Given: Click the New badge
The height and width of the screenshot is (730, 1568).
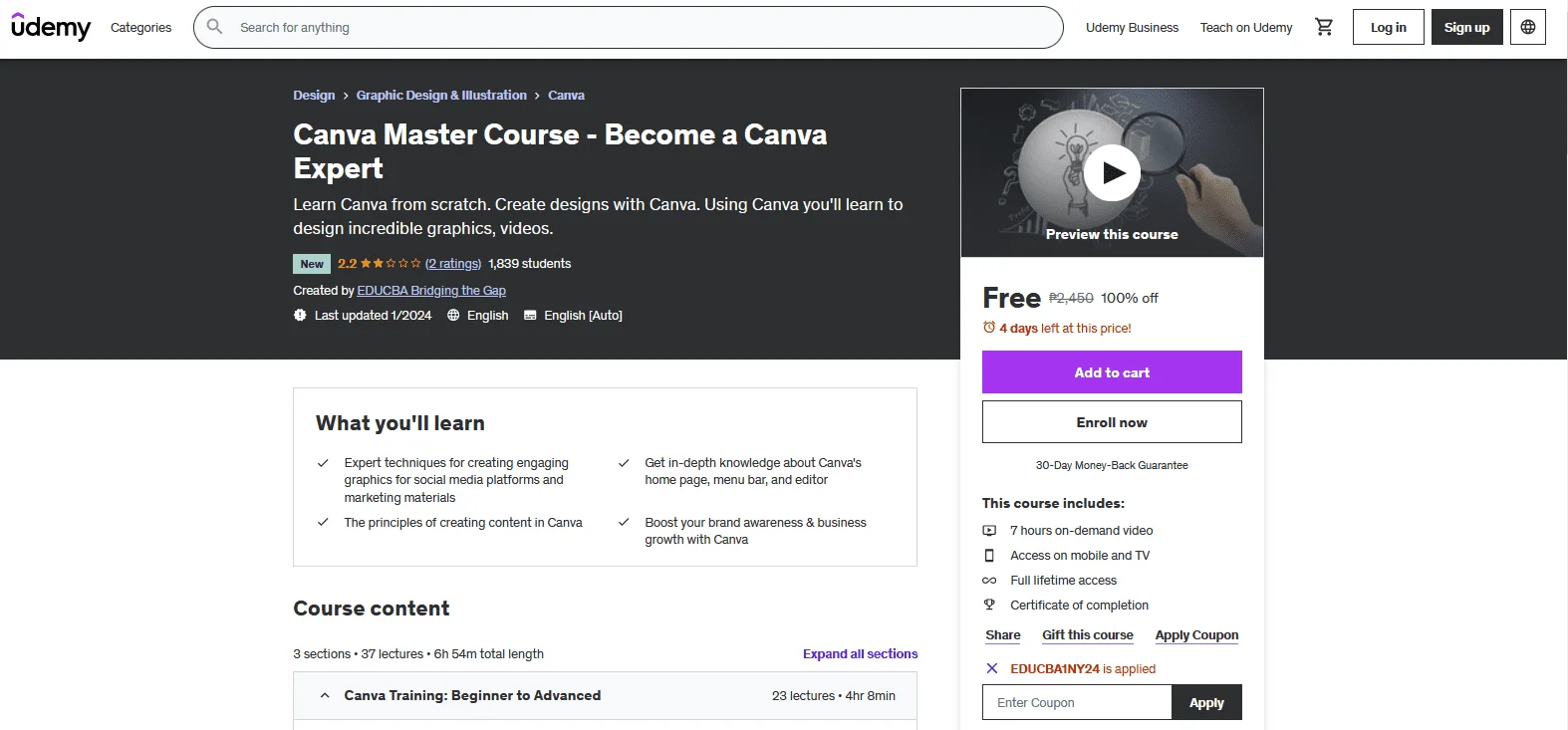Looking at the screenshot, I should [x=312, y=264].
